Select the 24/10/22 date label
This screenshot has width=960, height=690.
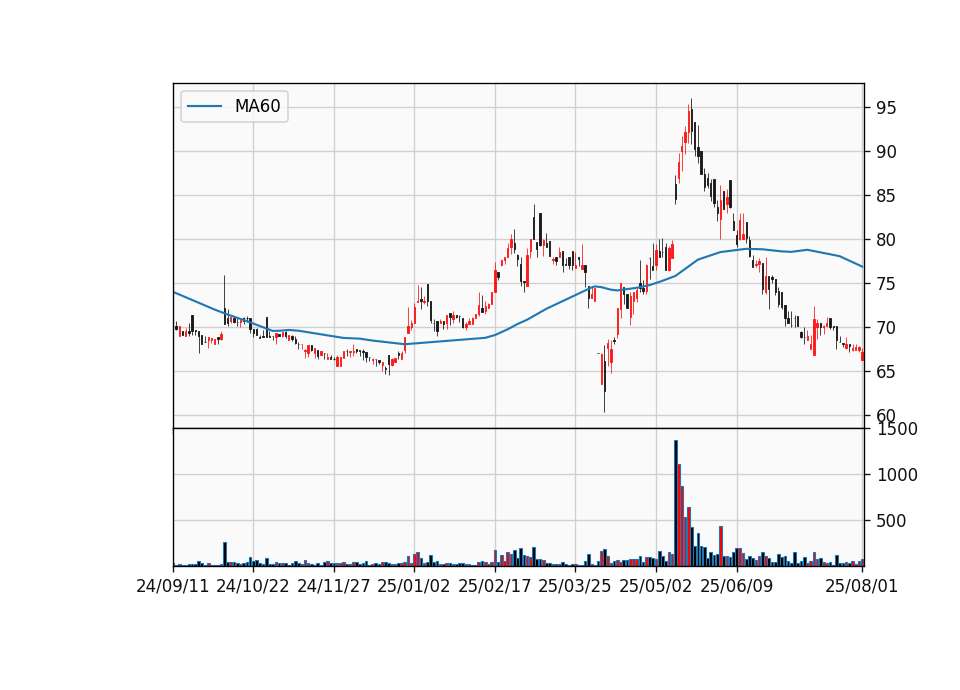253,586
